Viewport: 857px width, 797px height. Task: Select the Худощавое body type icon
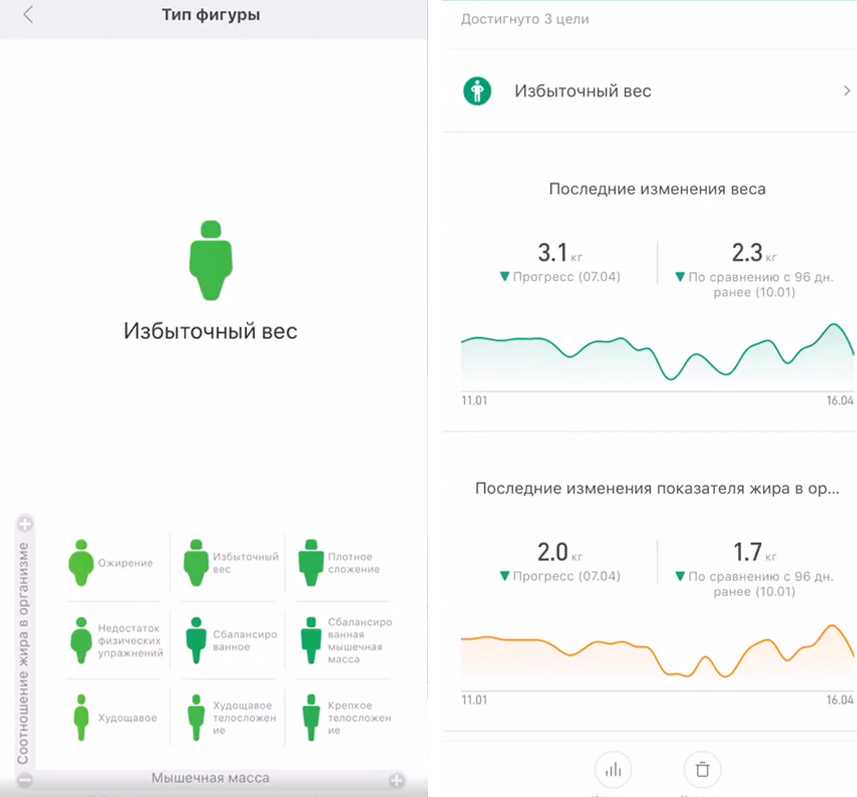click(81, 718)
